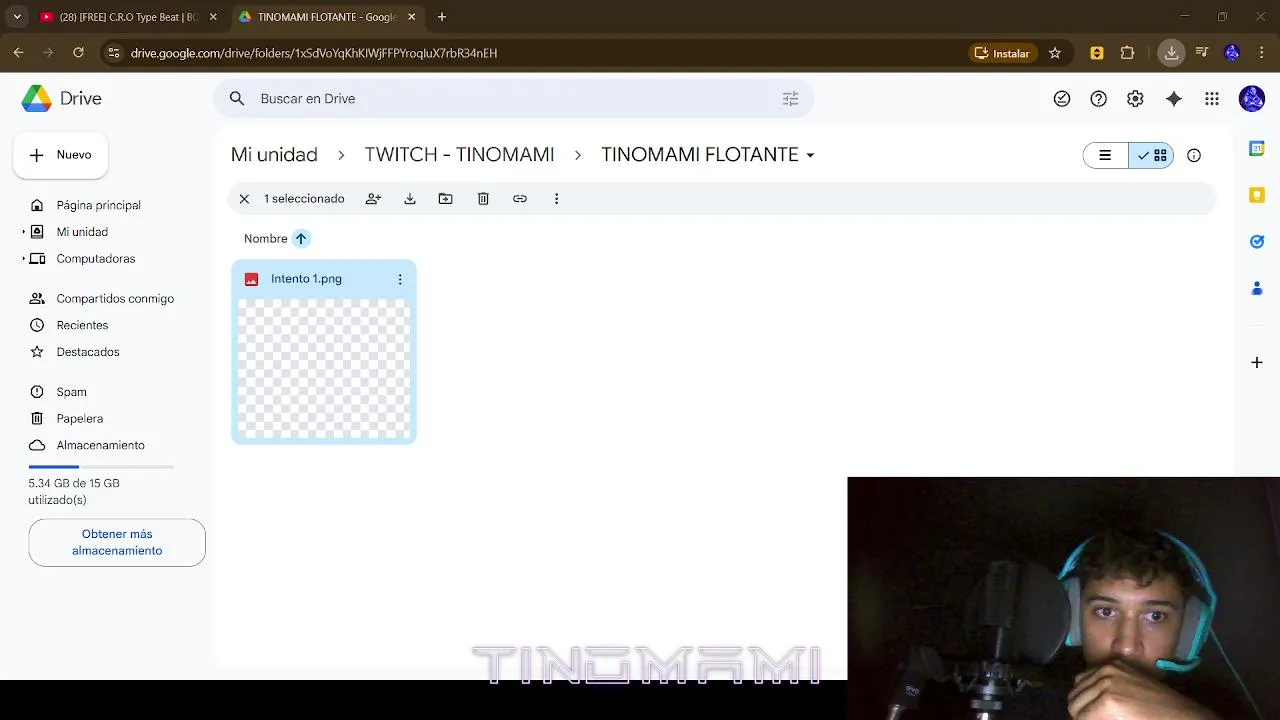Open Drive settings gear
1280x720 pixels.
(x=1135, y=99)
